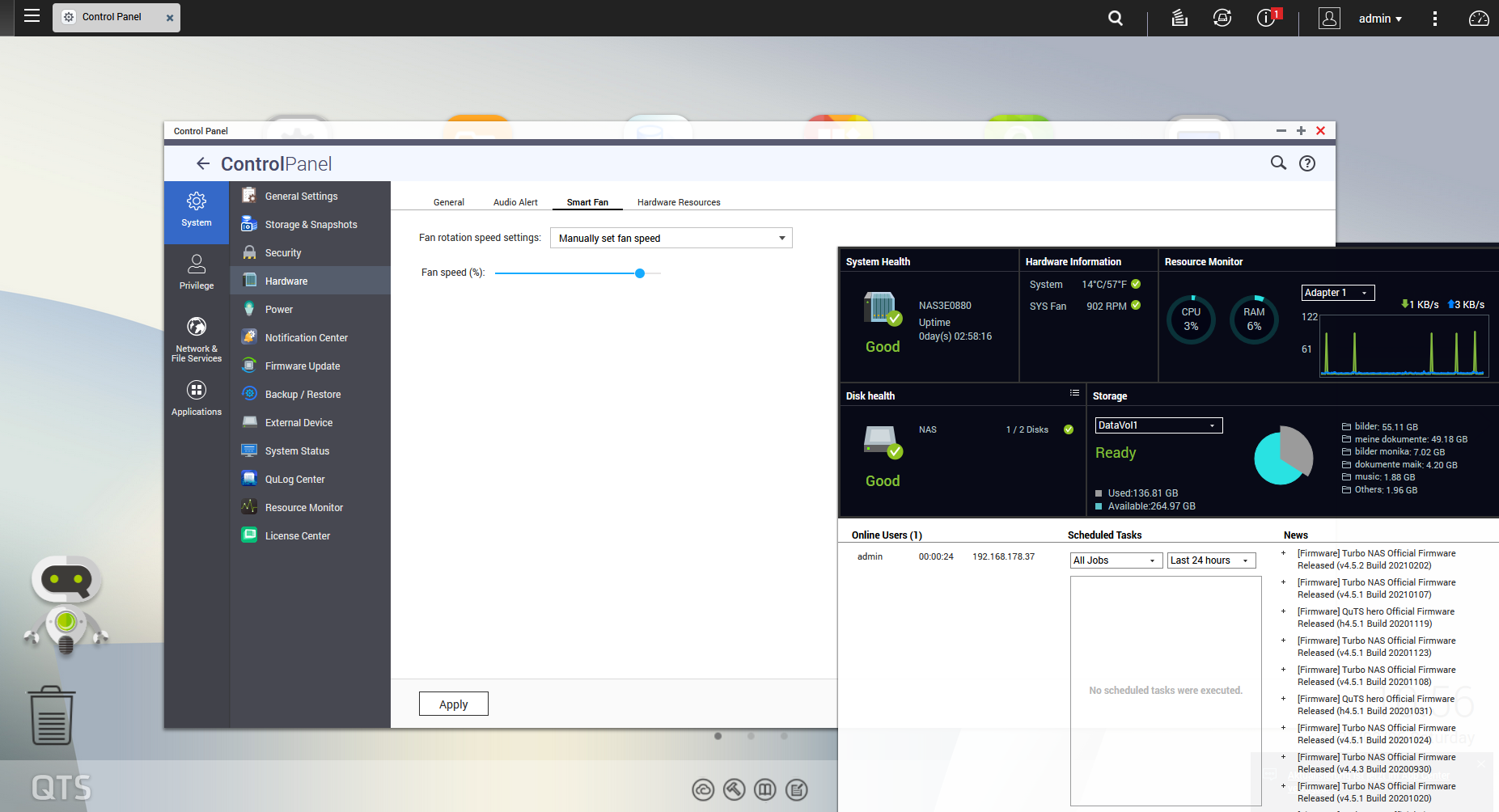
Task: Open the Last 24 hours filter dropdown
Action: (1210, 560)
